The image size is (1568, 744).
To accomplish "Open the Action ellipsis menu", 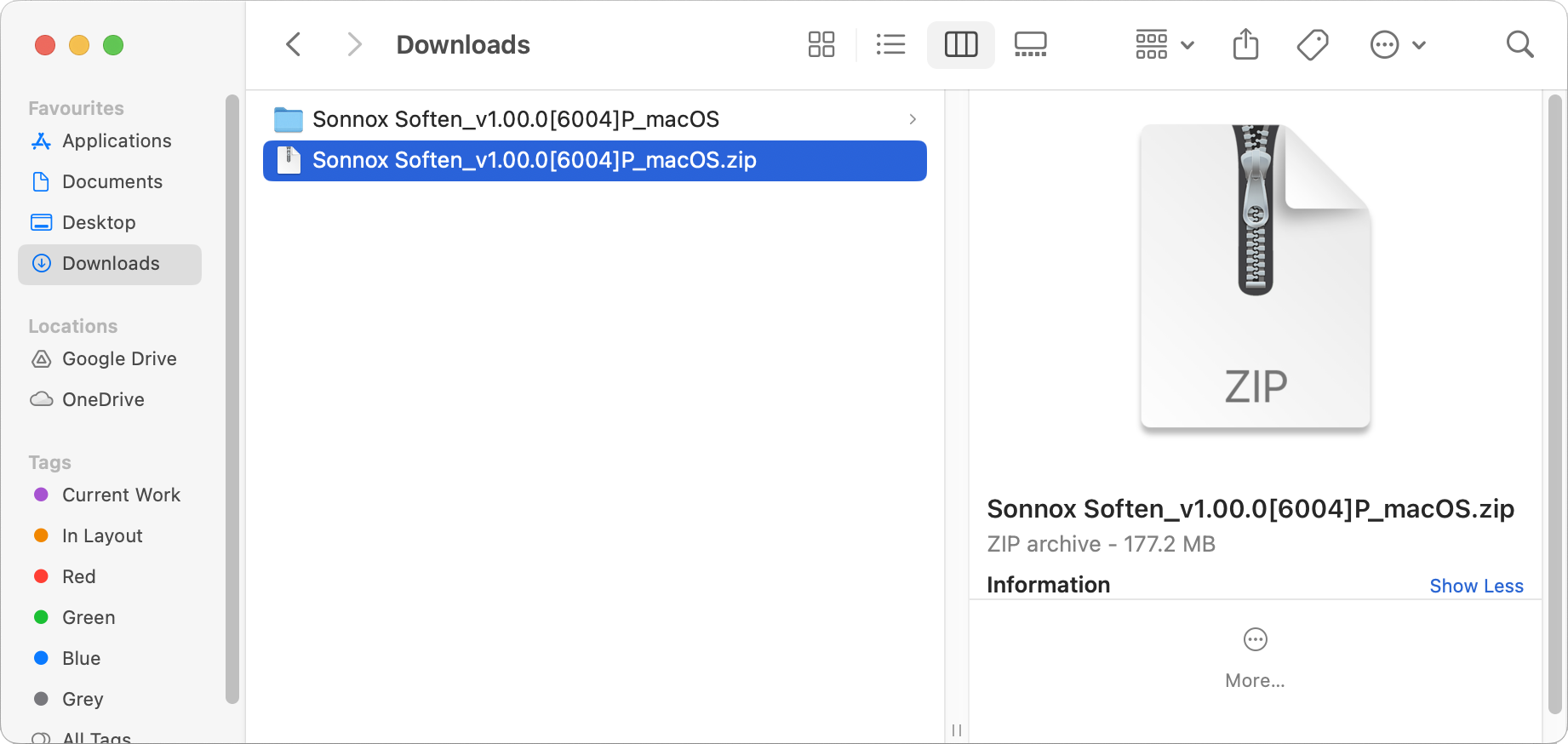I will coord(1398,44).
